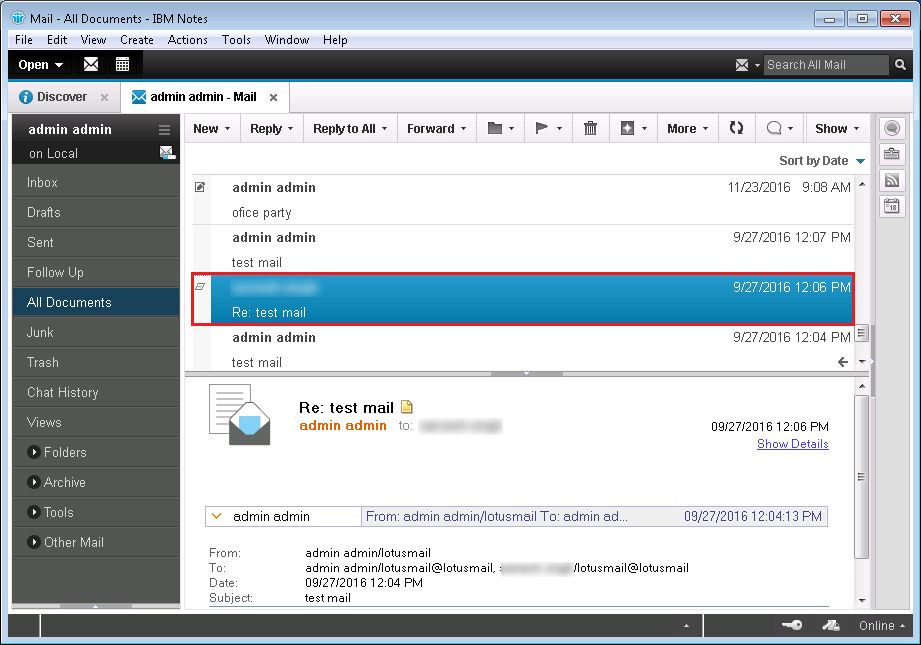Image resolution: width=921 pixels, height=645 pixels.
Task: Open the Calendar grid icon
Action: click(122, 64)
